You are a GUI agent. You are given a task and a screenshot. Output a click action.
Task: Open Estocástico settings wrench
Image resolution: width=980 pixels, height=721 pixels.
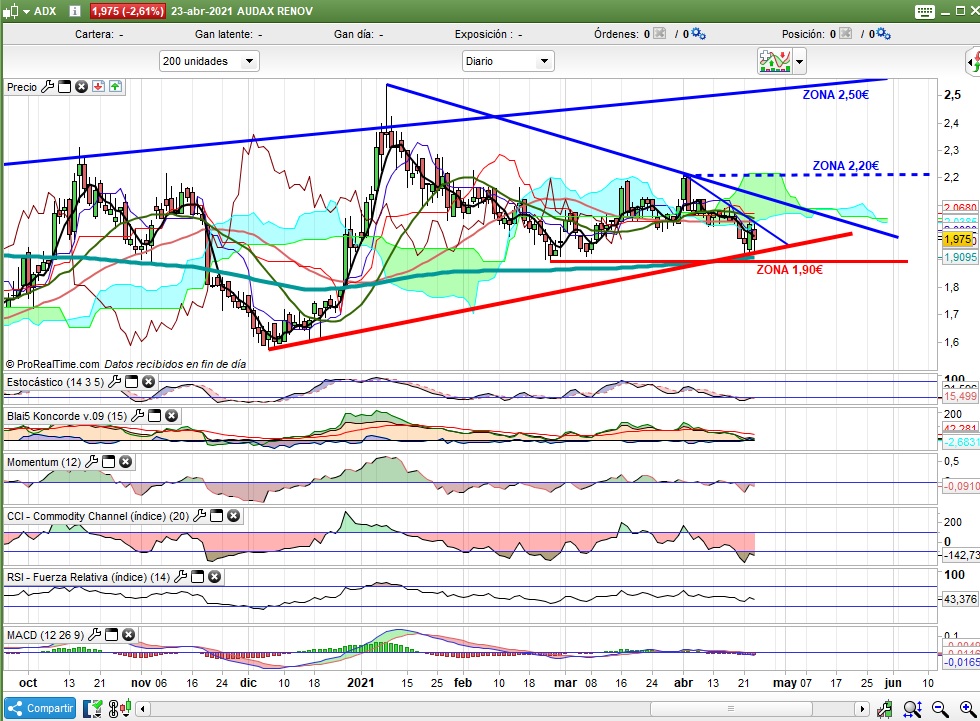[x=114, y=382]
